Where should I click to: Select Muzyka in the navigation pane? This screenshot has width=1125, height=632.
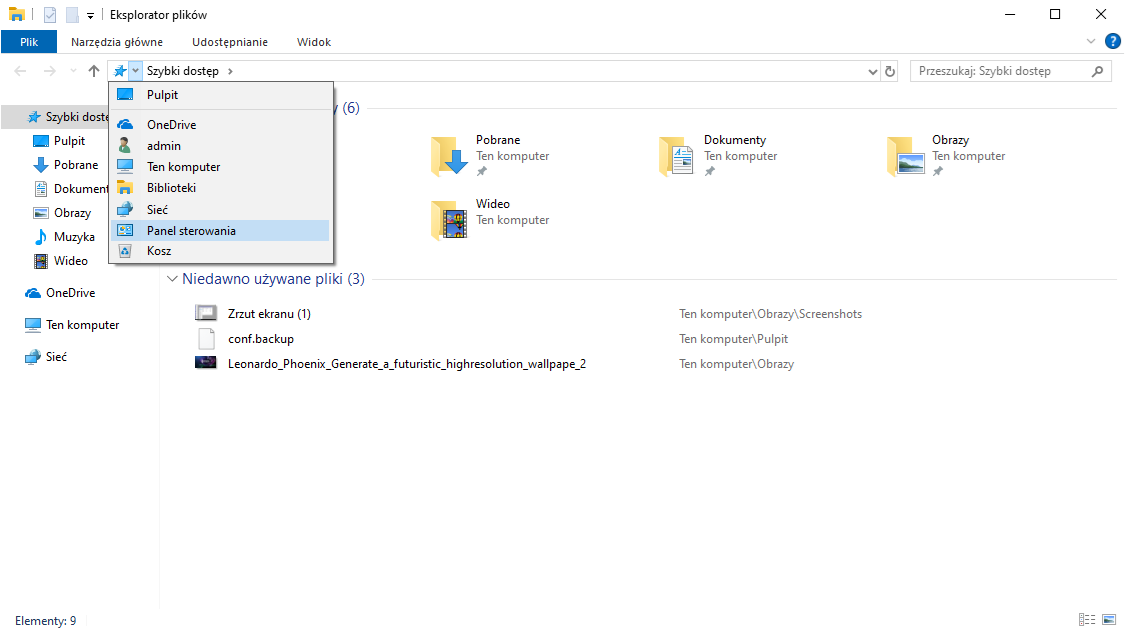tap(74, 237)
